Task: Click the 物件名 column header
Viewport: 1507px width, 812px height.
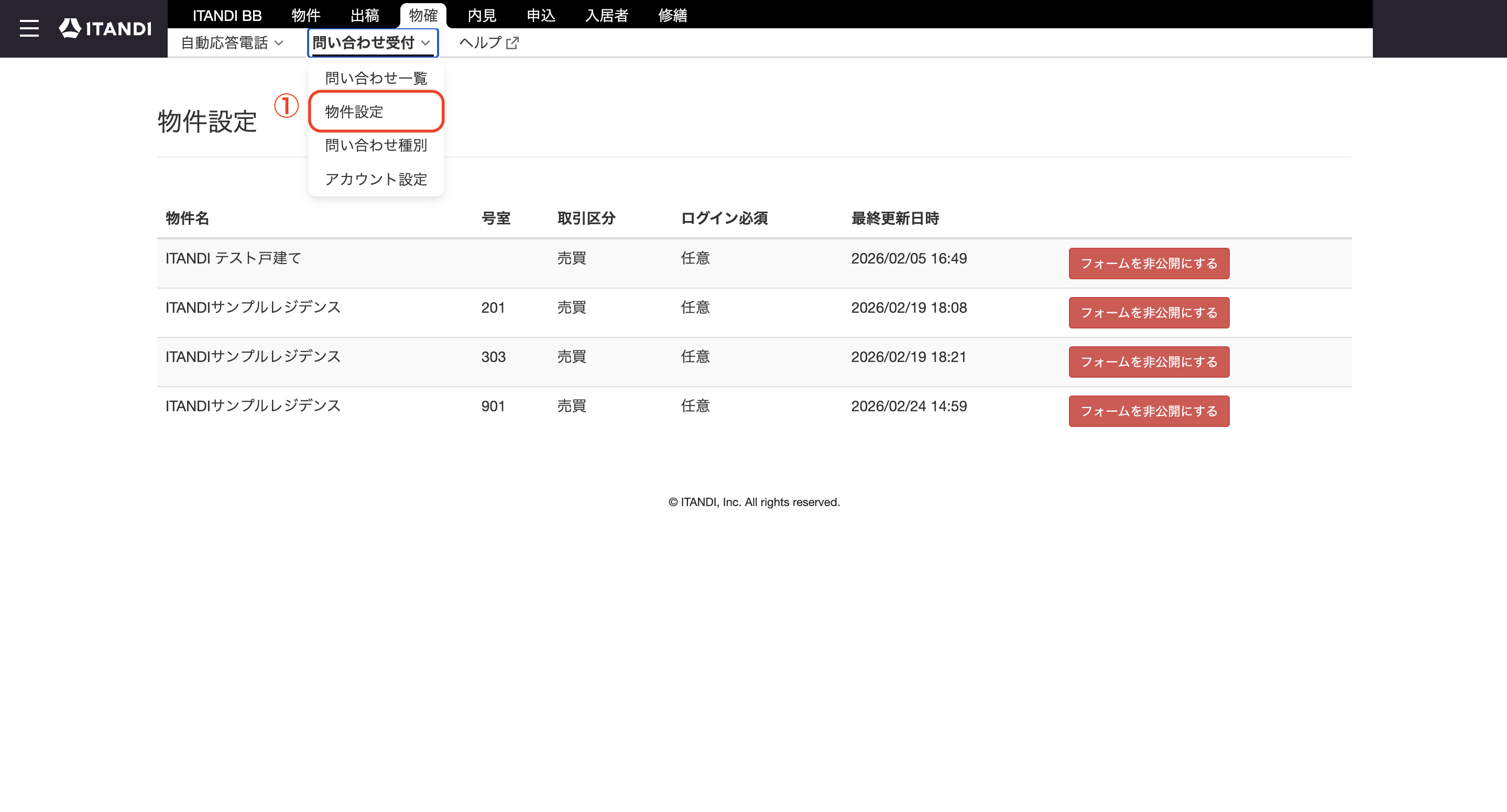Action: pos(187,218)
